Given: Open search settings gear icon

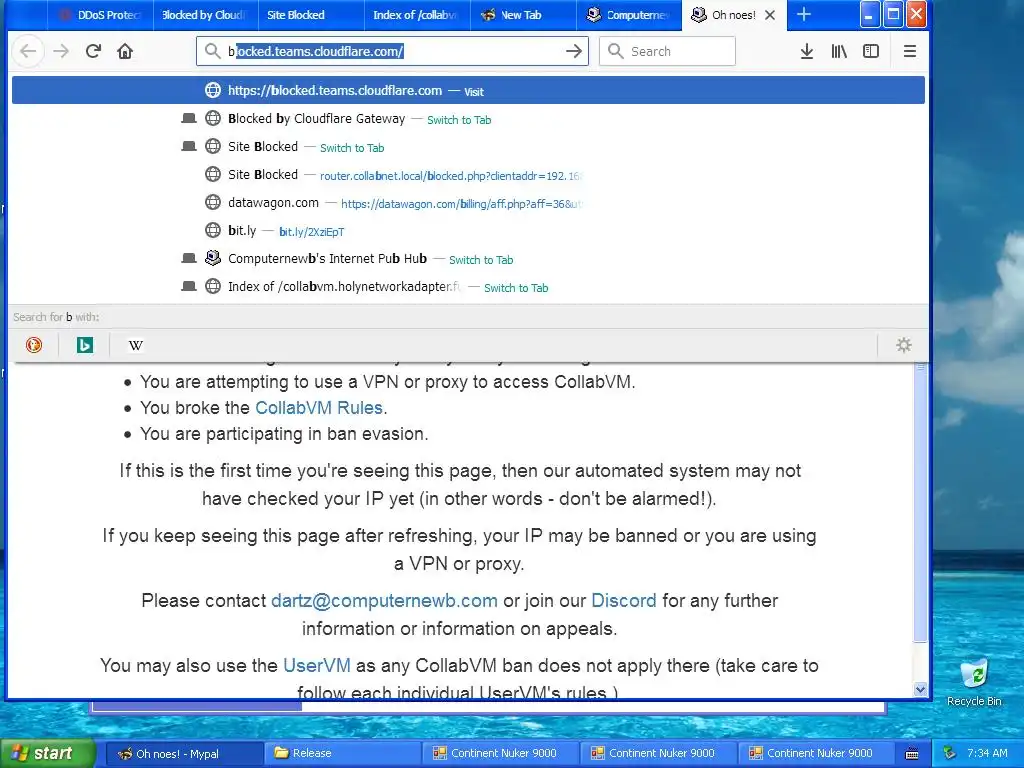Looking at the screenshot, I should pyautogui.click(x=904, y=345).
